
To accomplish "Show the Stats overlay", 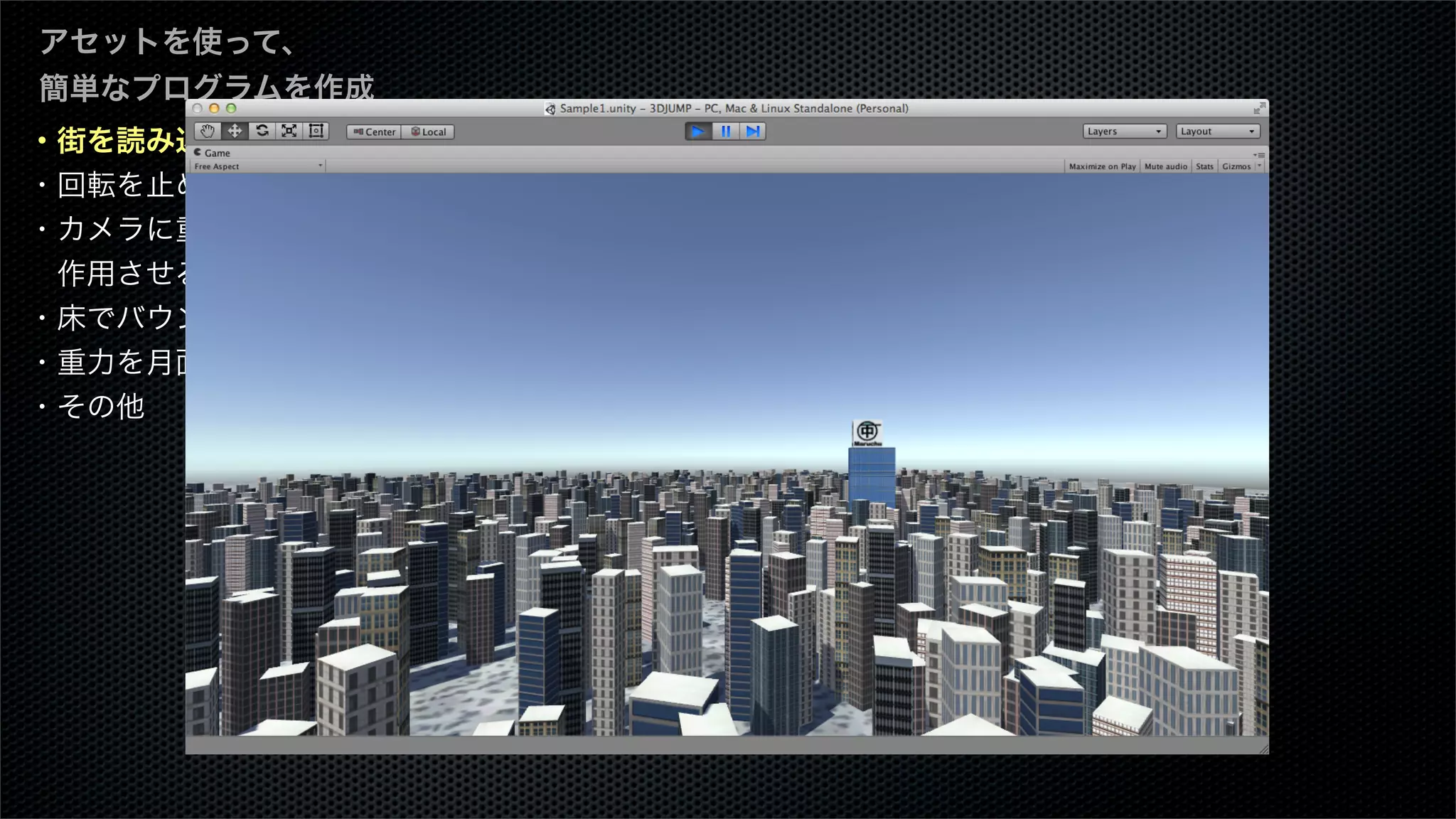I will pos(1204,166).
